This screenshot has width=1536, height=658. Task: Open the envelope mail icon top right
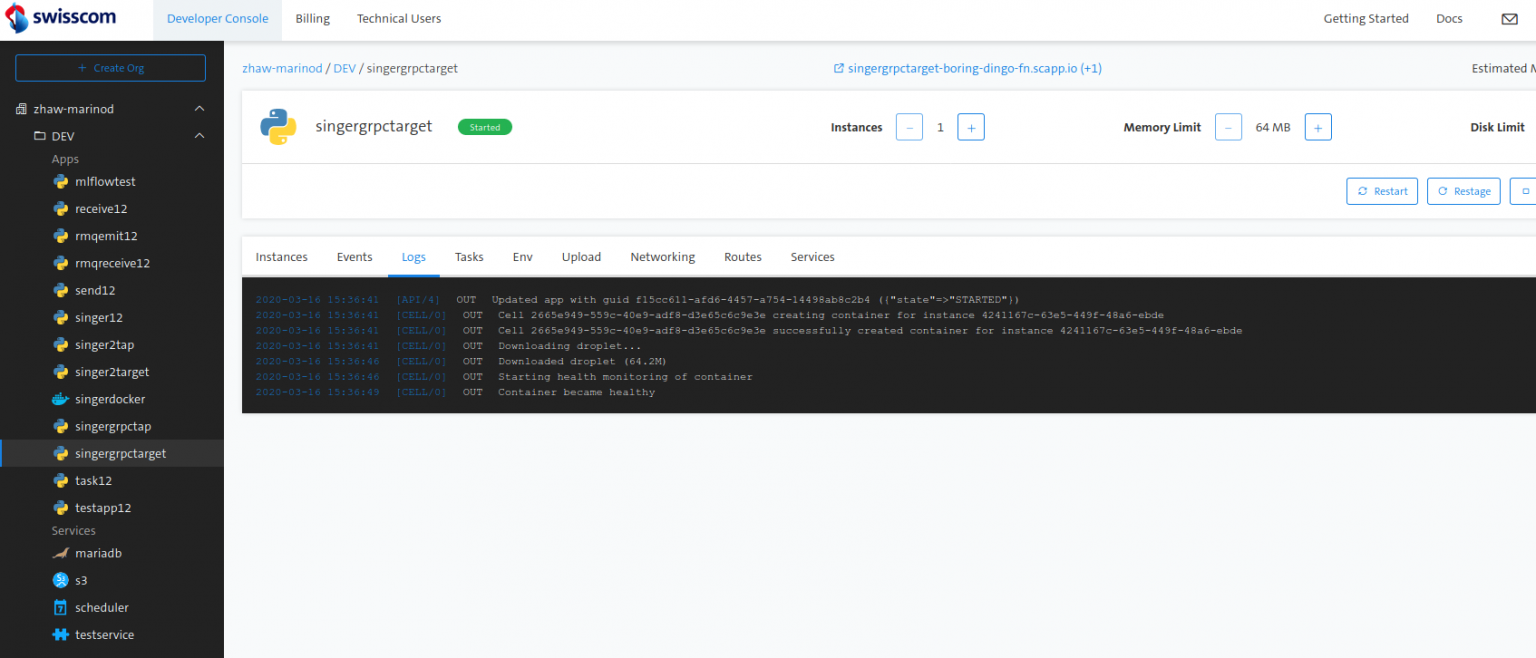1510,18
